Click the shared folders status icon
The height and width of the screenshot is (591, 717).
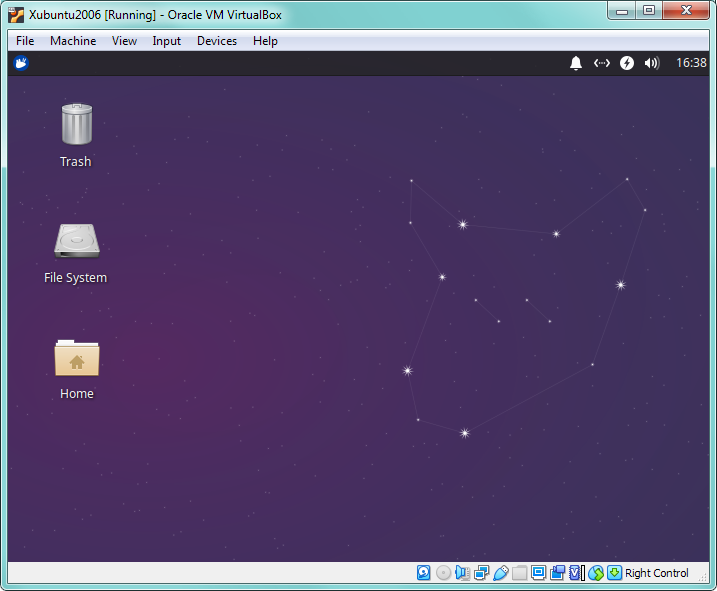pyautogui.click(x=519, y=573)
